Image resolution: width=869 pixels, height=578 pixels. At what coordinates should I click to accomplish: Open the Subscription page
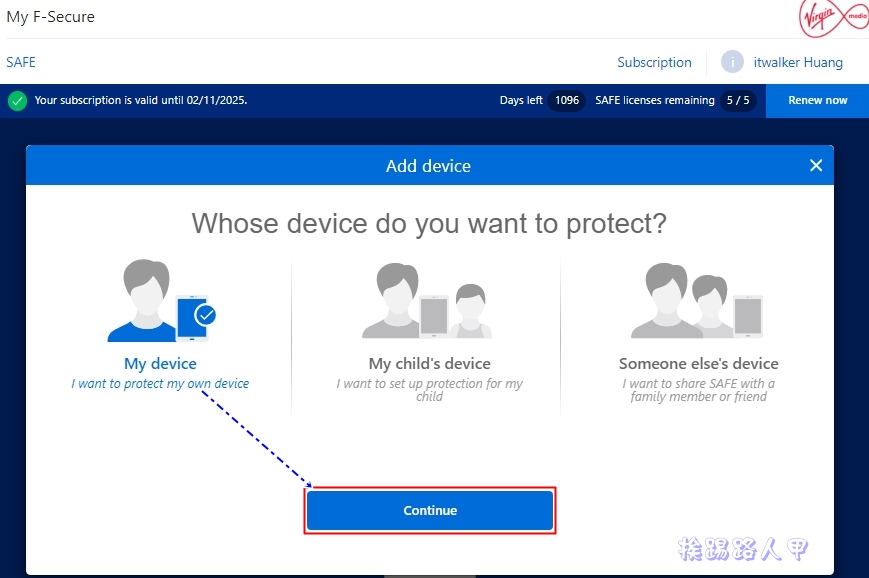click(654, 62)
